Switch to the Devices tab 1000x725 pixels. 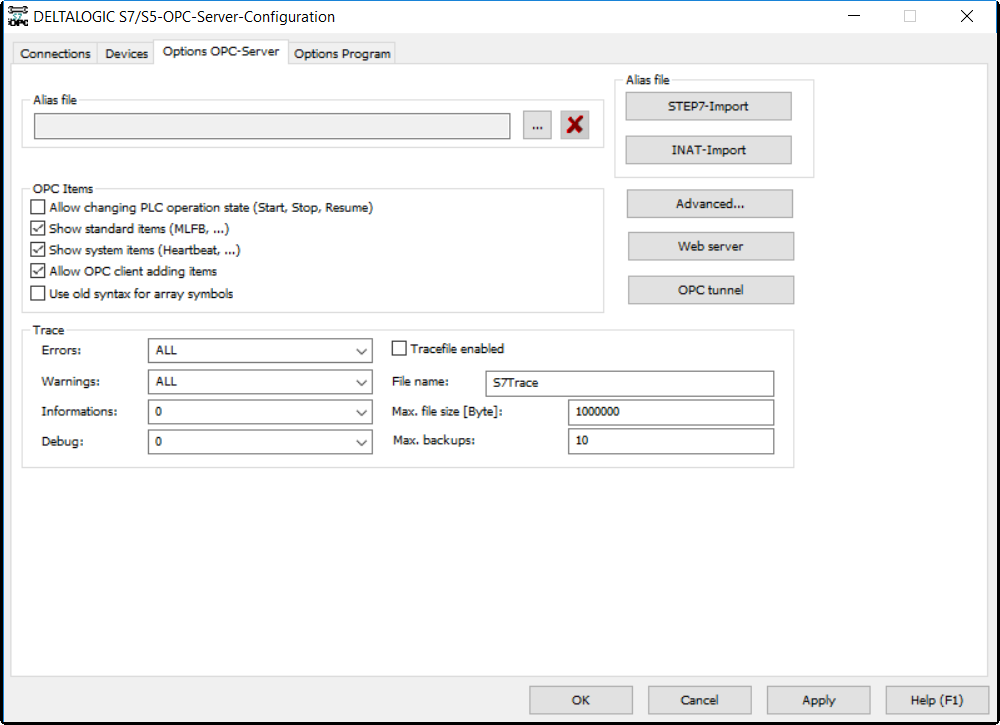pyautogui.click(x=126, y=54)
